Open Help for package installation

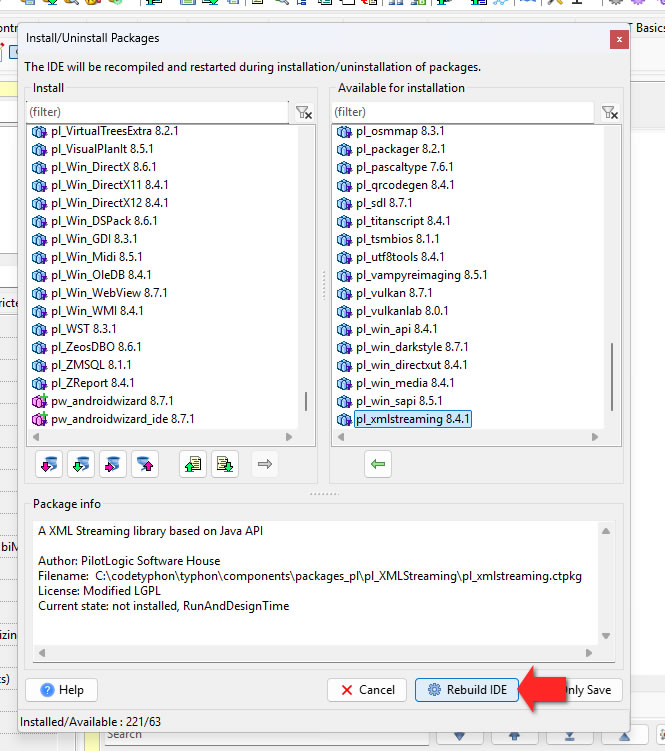click(61, 690)
